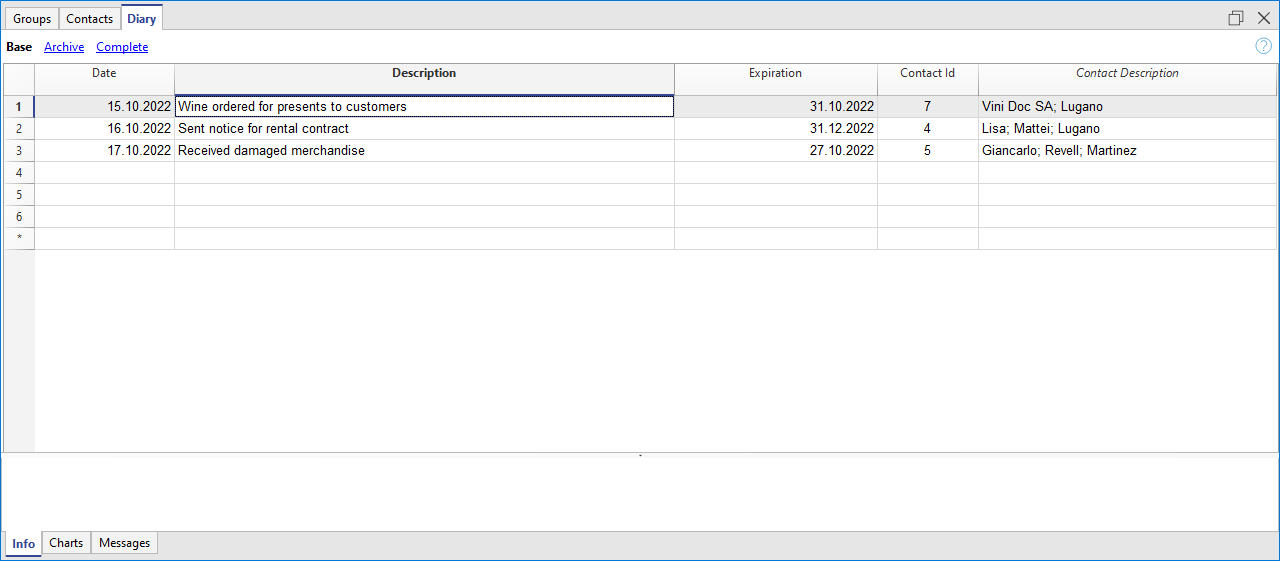
Task: Select the new row asterisk header
Action: (19, 238)
